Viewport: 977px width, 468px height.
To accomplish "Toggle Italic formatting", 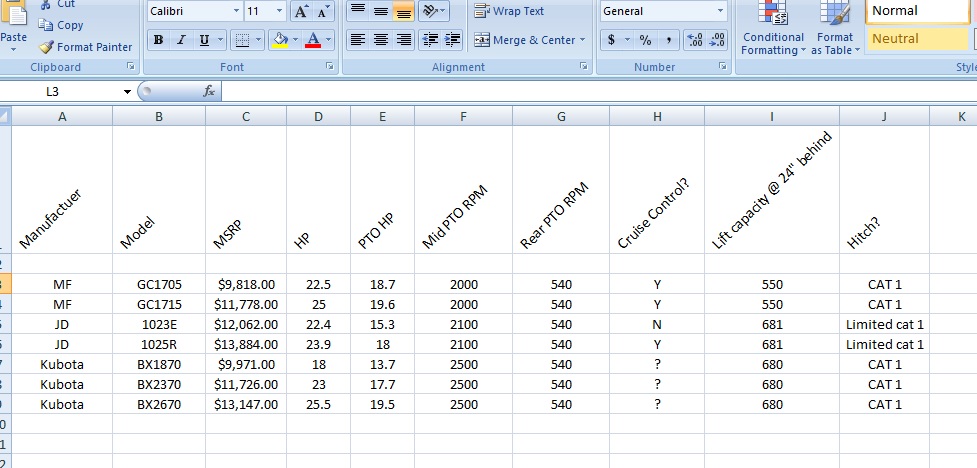I will (x=181, y=41).
